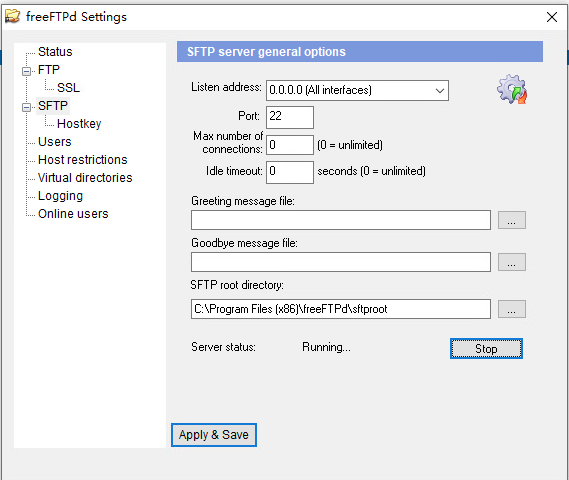Open Virtual directories settings
This screenshot has height=480, width=569.
(x=85, y=178)
